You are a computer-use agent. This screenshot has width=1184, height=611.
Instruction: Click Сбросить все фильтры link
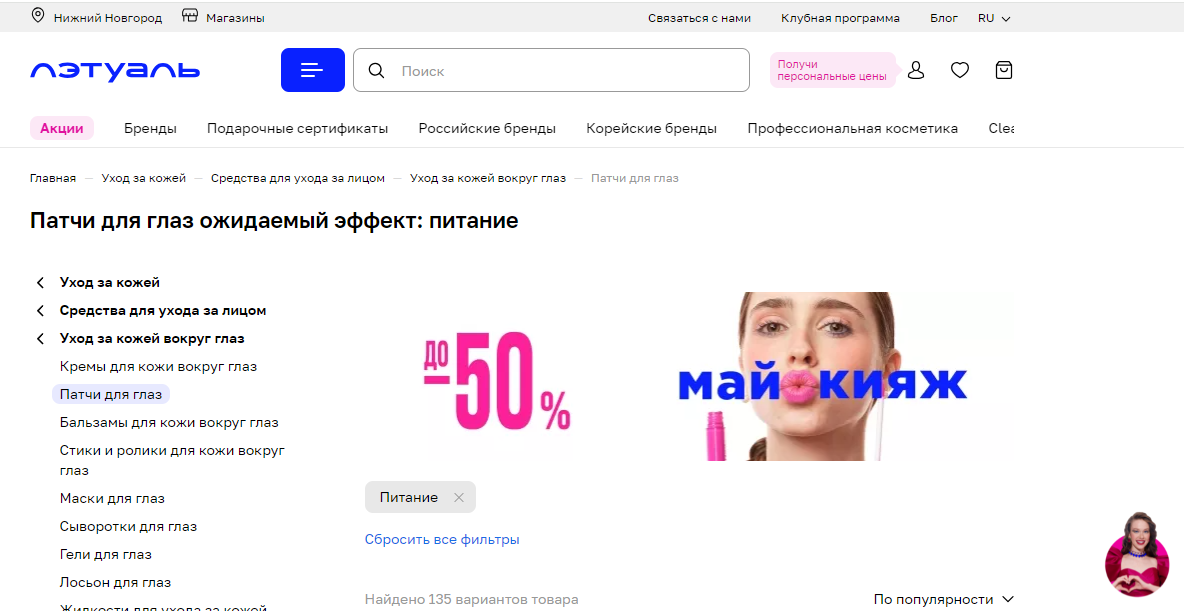(442, 539)
